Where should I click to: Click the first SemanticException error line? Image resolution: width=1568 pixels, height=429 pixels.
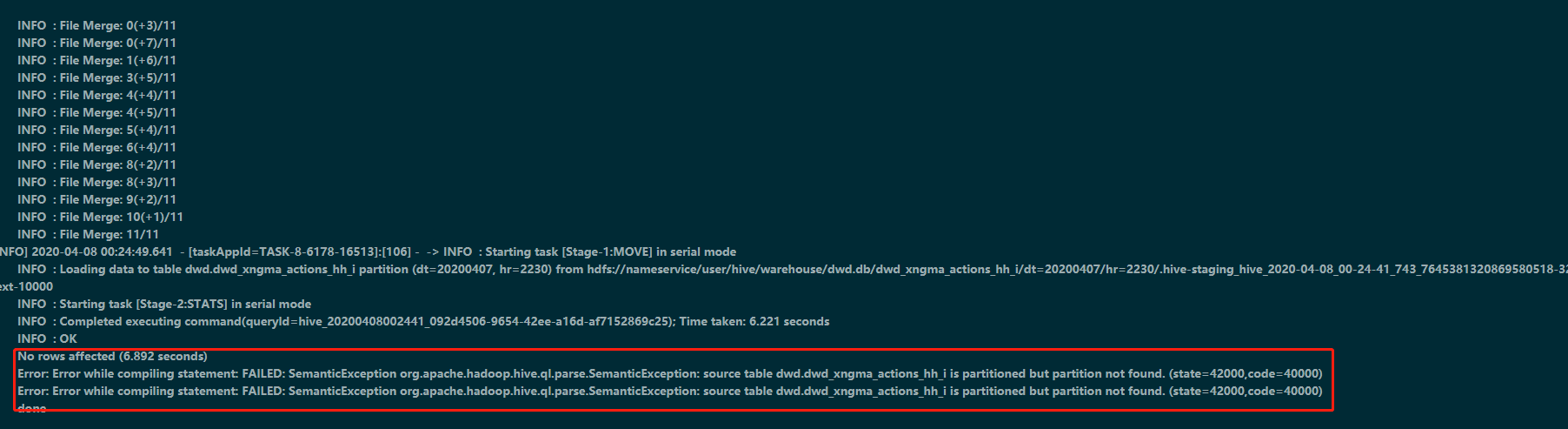(670, 373)
